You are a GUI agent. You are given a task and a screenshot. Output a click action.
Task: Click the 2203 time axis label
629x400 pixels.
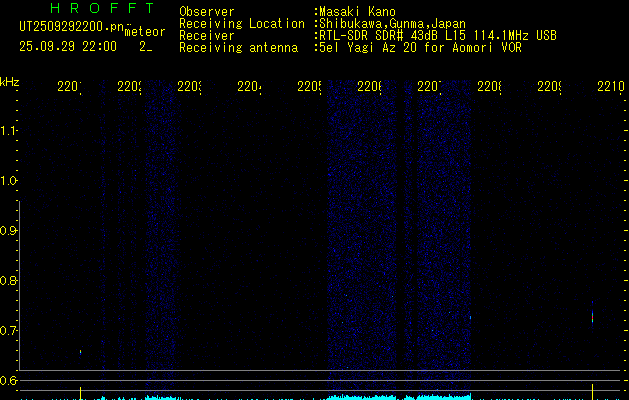point(189,86)
